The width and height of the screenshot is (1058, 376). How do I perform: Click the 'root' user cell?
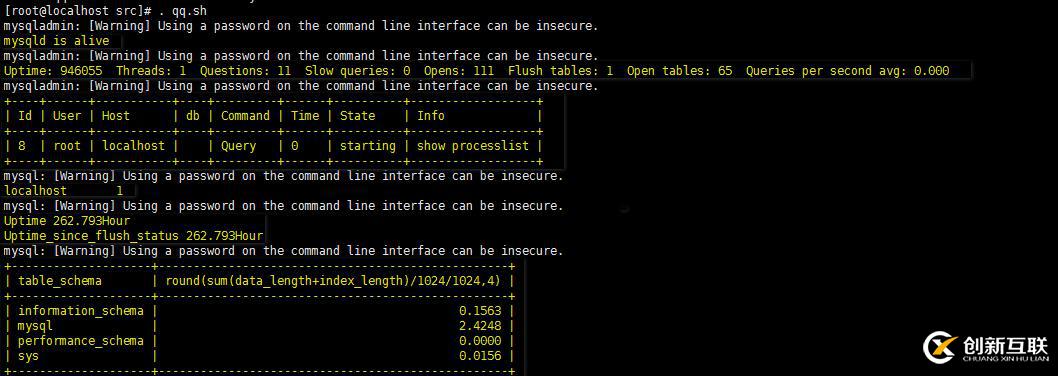coord(67,146)
